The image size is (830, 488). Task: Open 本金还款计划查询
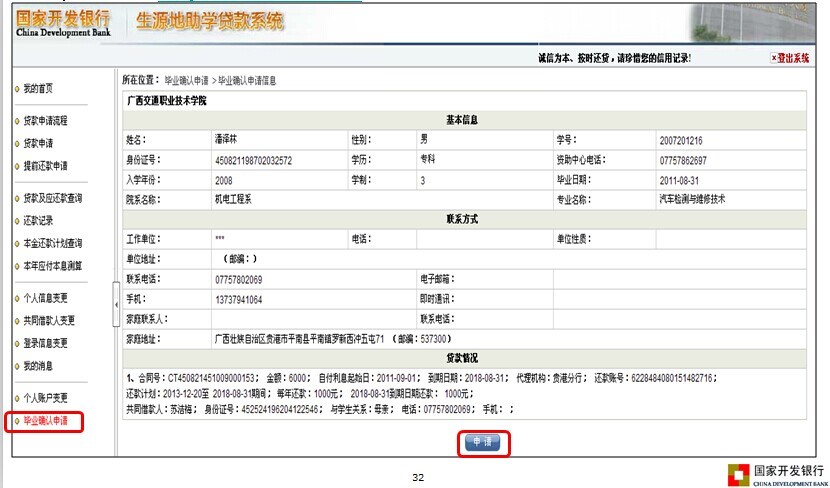[x=53, y=243]
